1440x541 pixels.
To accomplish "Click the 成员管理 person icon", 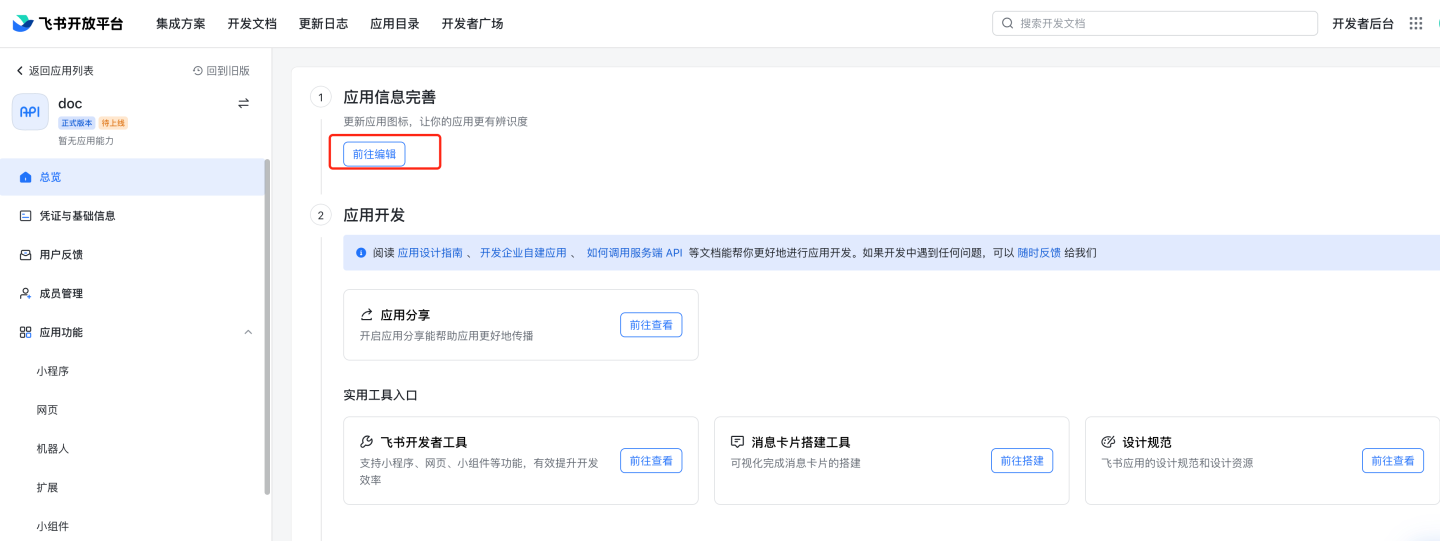I will pyautogui.click(x=26, y=294).
